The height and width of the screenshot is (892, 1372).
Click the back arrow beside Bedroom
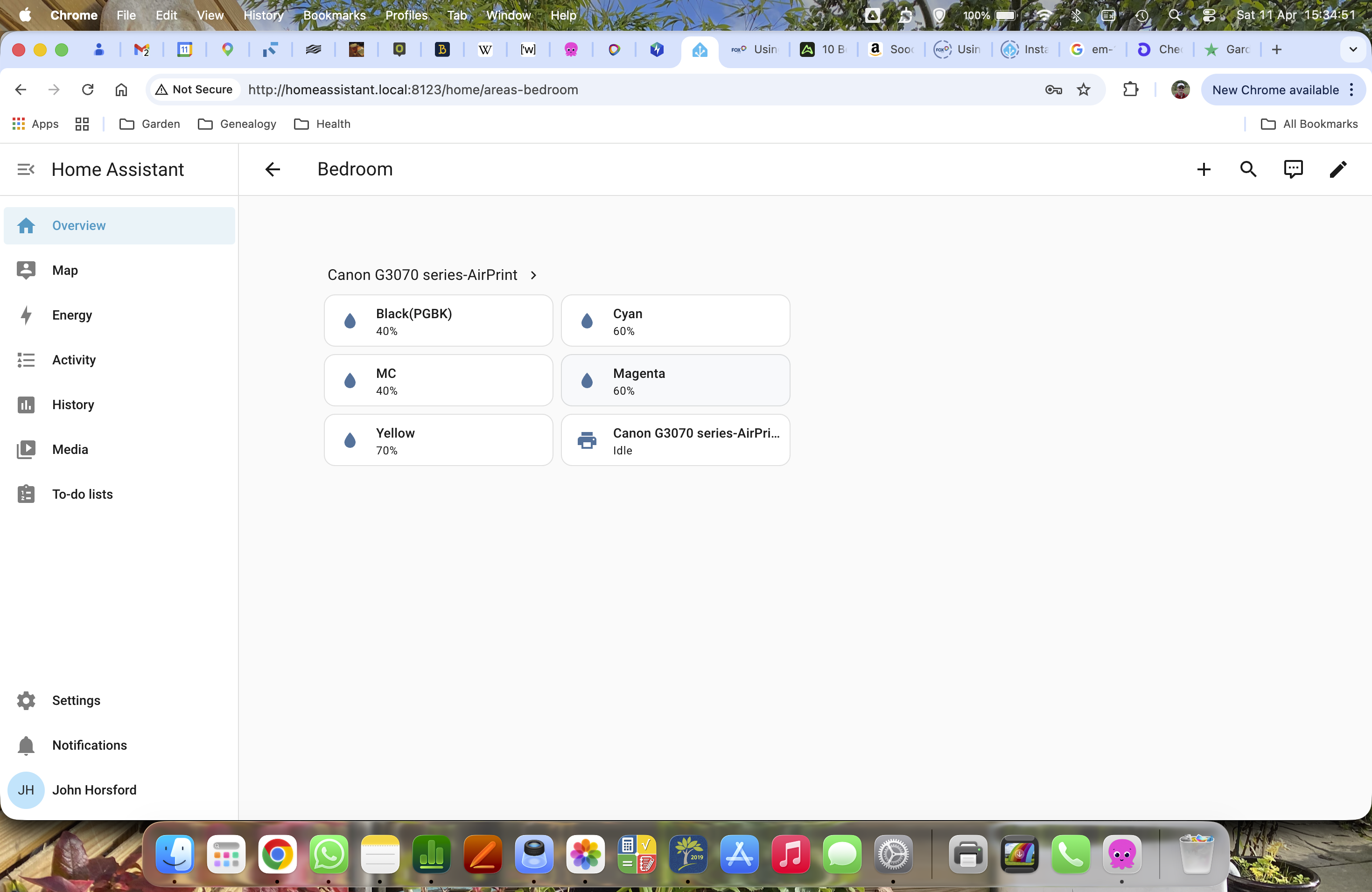pos(272,169)
